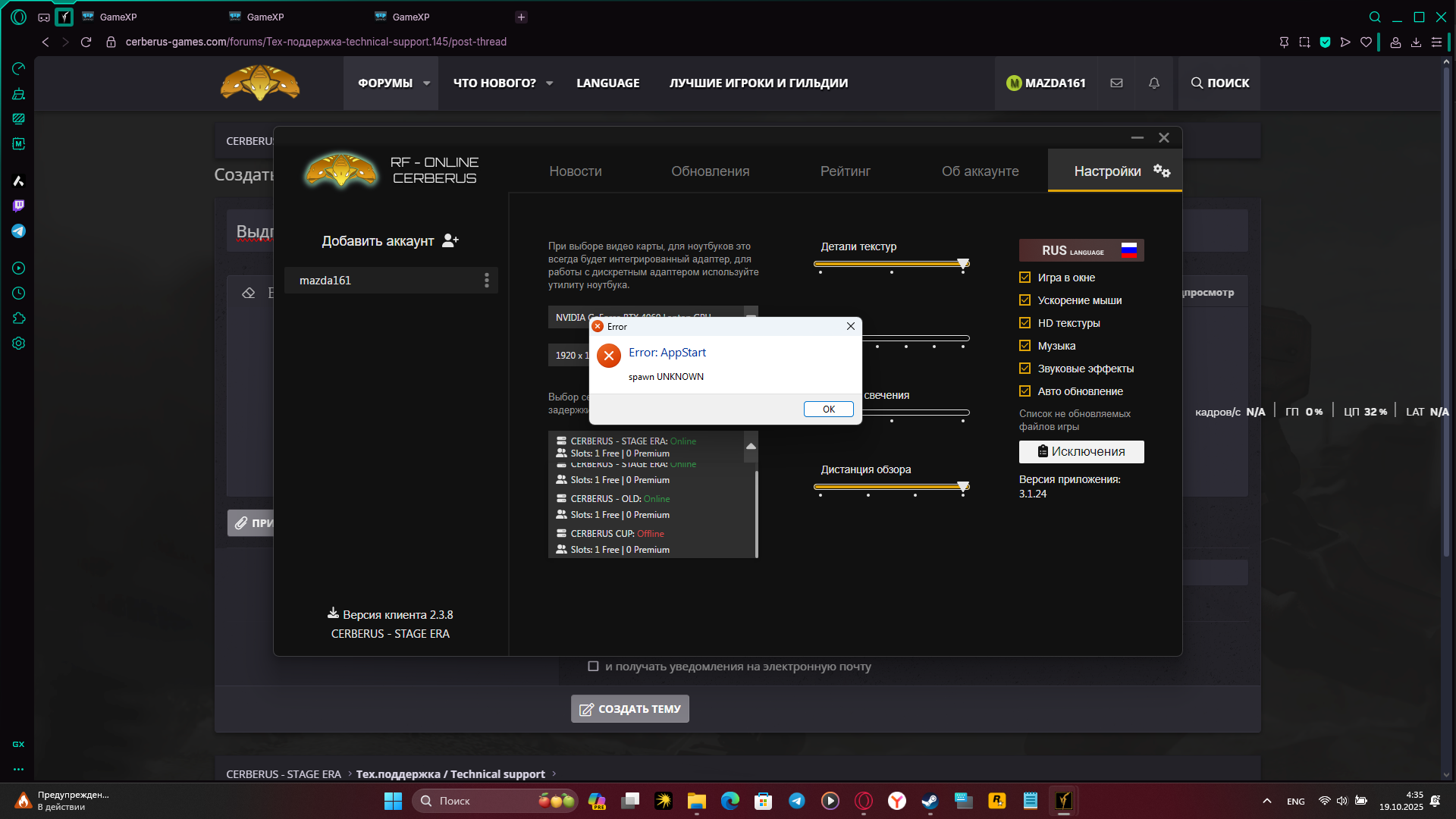Expand the ЧТО НОВОГО? dropdown arrow
Screen dimensions: 1456x819
(x=549, y=83)
